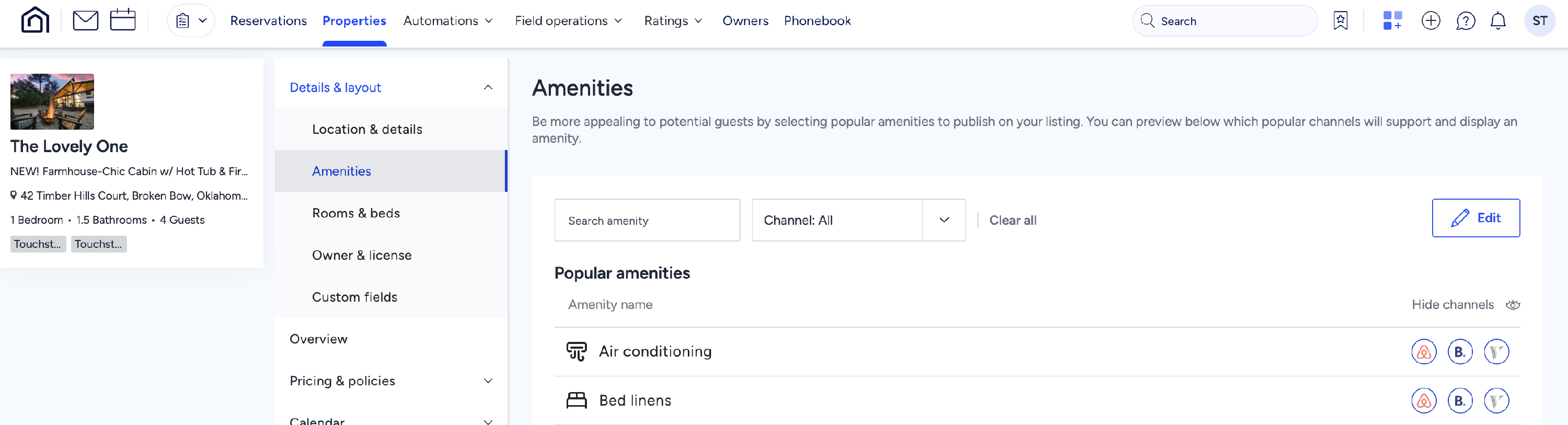Click the plus create-new icon

[x=1431, y=21]
